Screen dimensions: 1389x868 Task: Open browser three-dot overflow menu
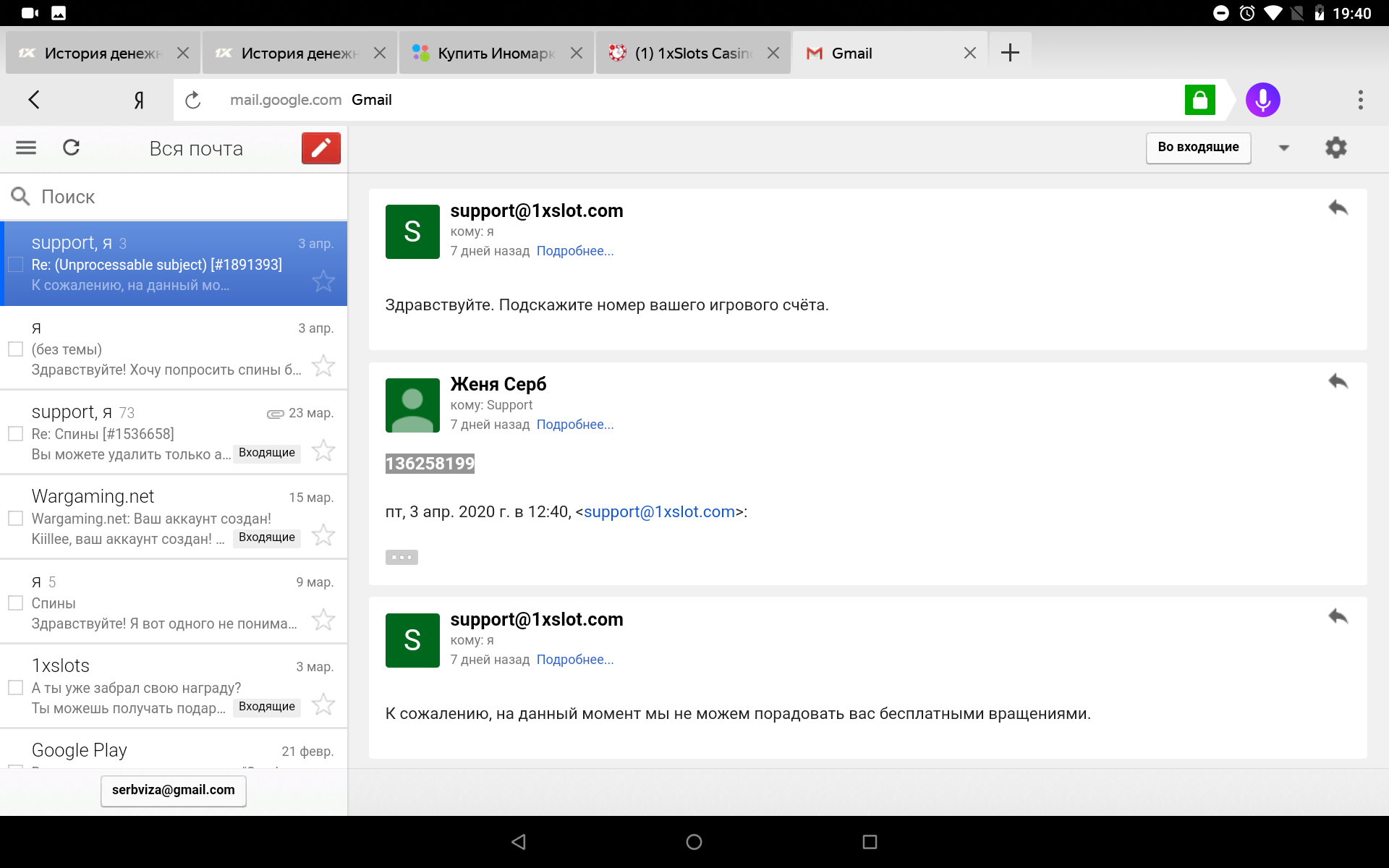click(x=1360, y=100)
